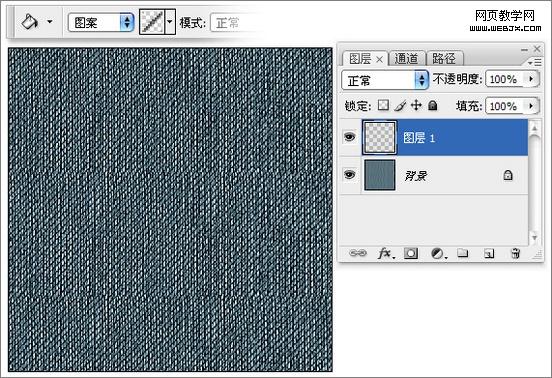Create new adjustment layer icon
The width and height of the screenshot is (552, 378).
coord(438,253)
